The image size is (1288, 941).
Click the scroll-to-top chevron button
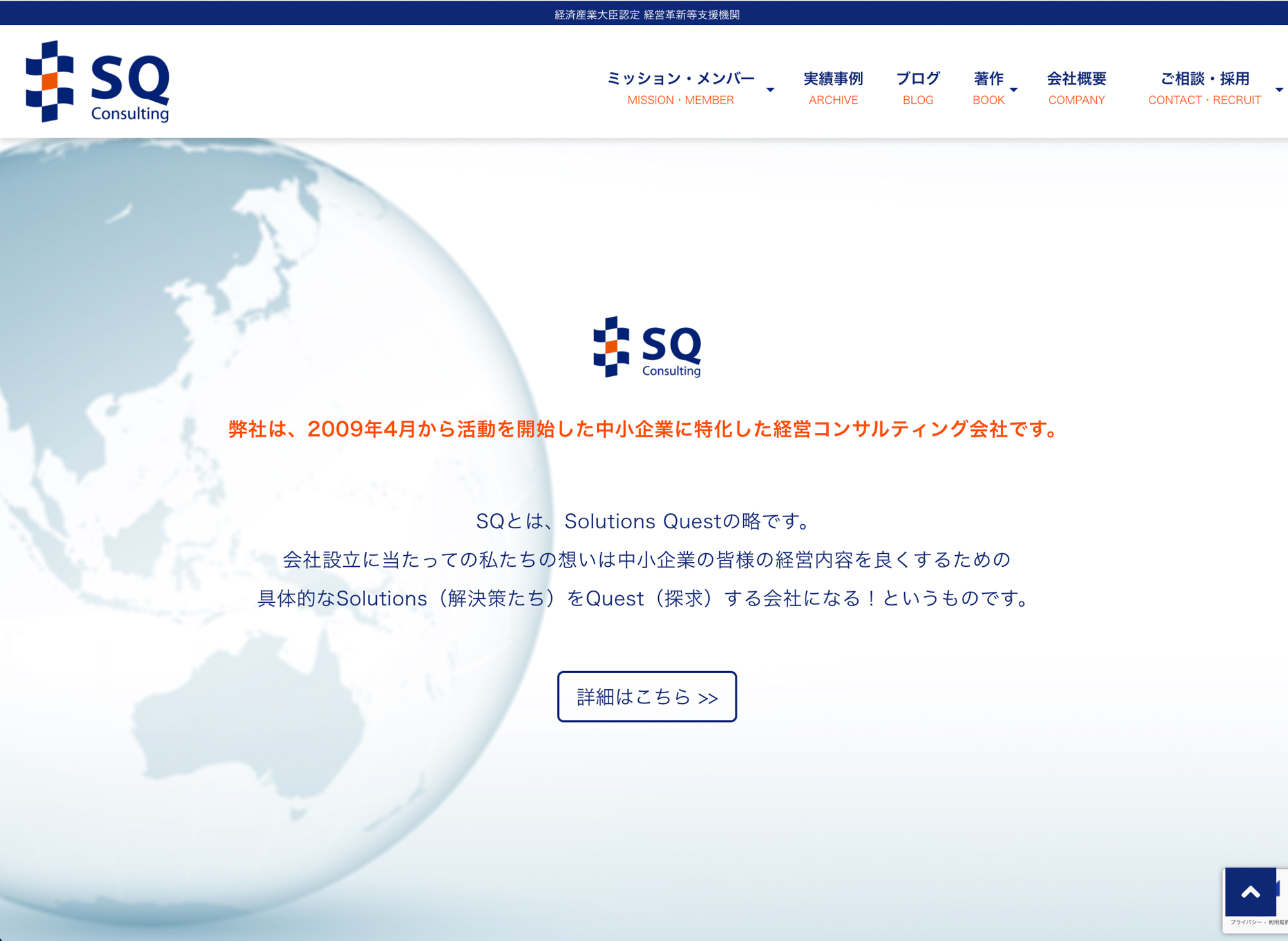tap(1250, 892)
